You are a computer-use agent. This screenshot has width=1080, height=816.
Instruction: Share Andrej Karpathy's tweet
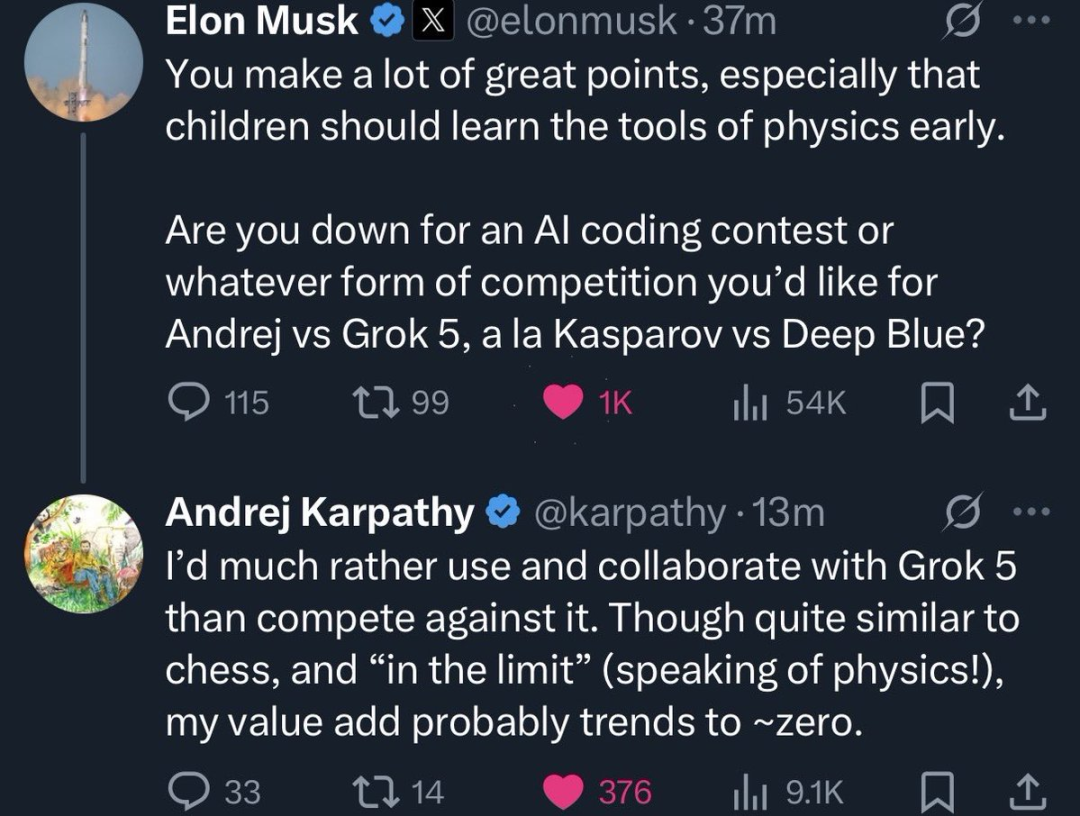[1029, 791]
